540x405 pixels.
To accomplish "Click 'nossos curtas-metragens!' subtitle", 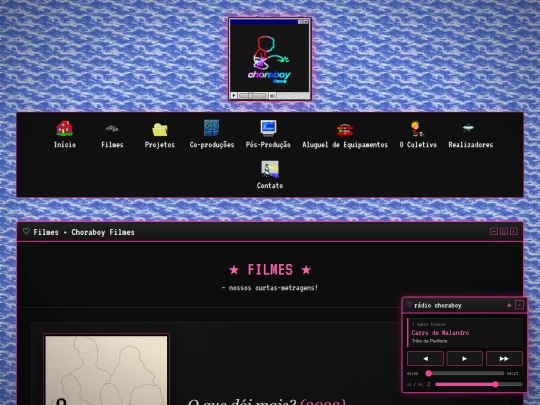I will pos(273,288).
